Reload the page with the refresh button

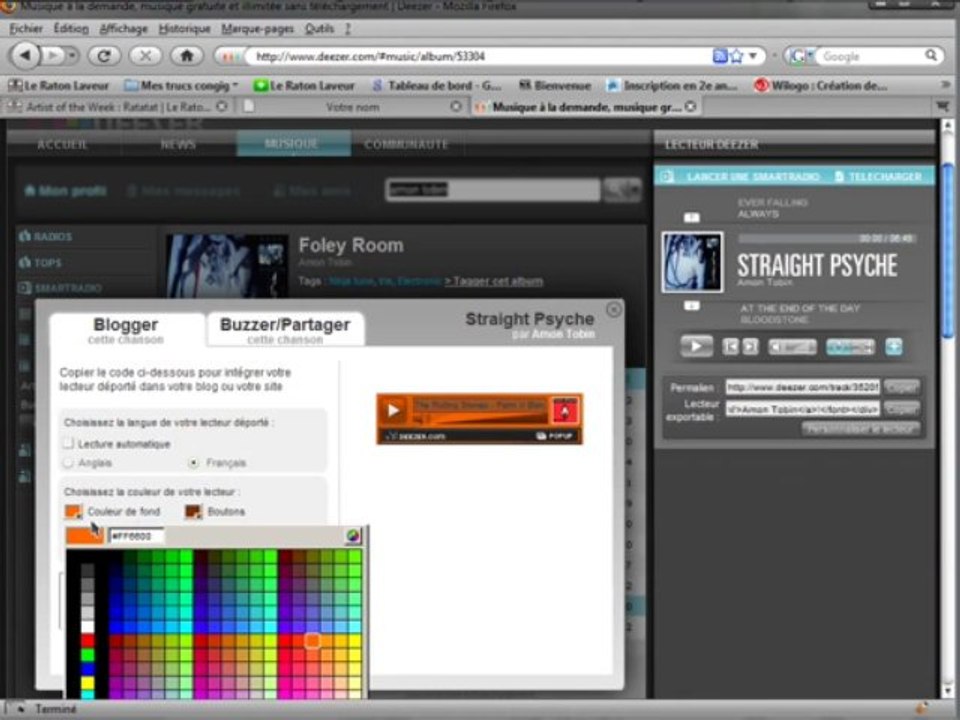[x=104, y=56]
